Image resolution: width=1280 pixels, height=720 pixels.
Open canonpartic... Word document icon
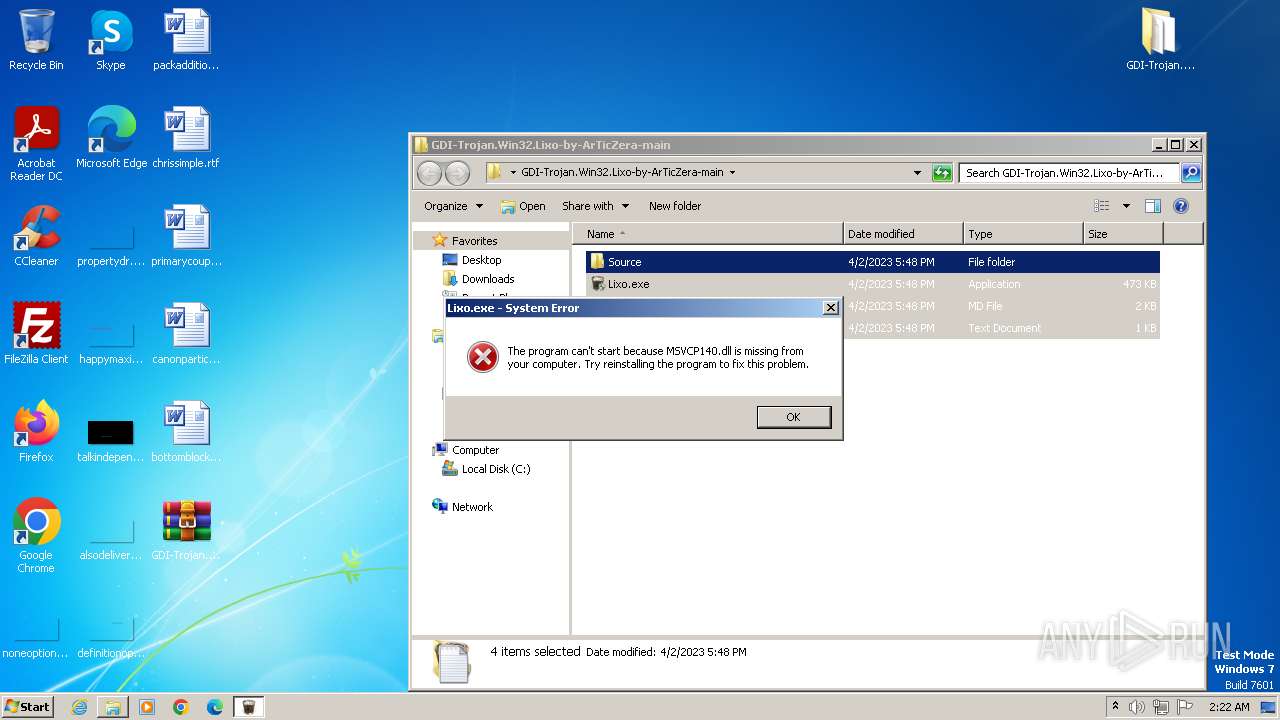pyautogui.click(x=186, y=334)
